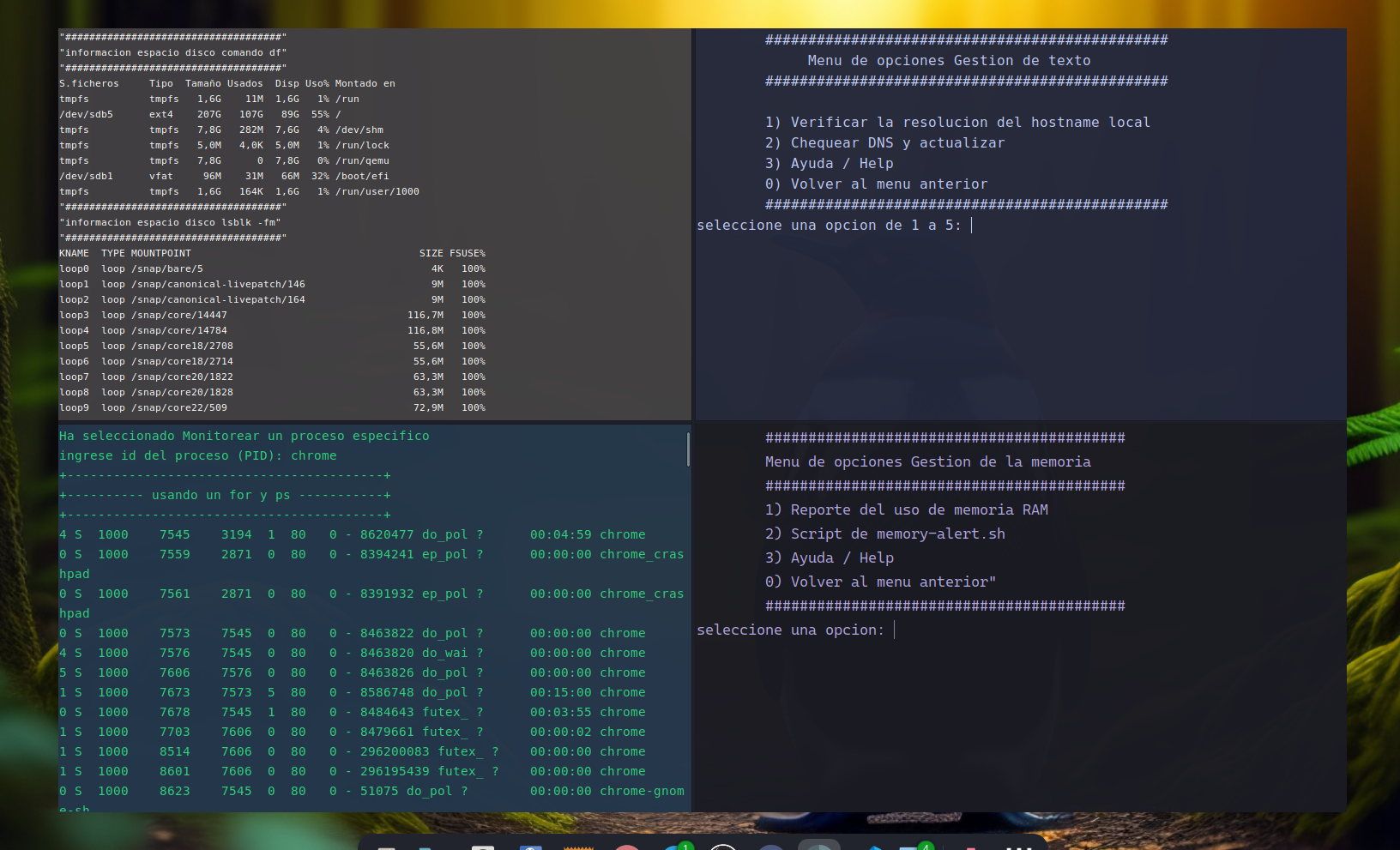Click the '/dev/shm' mount point
Image resolution: width=1400 pixels, height=850 pixels.
359,130
